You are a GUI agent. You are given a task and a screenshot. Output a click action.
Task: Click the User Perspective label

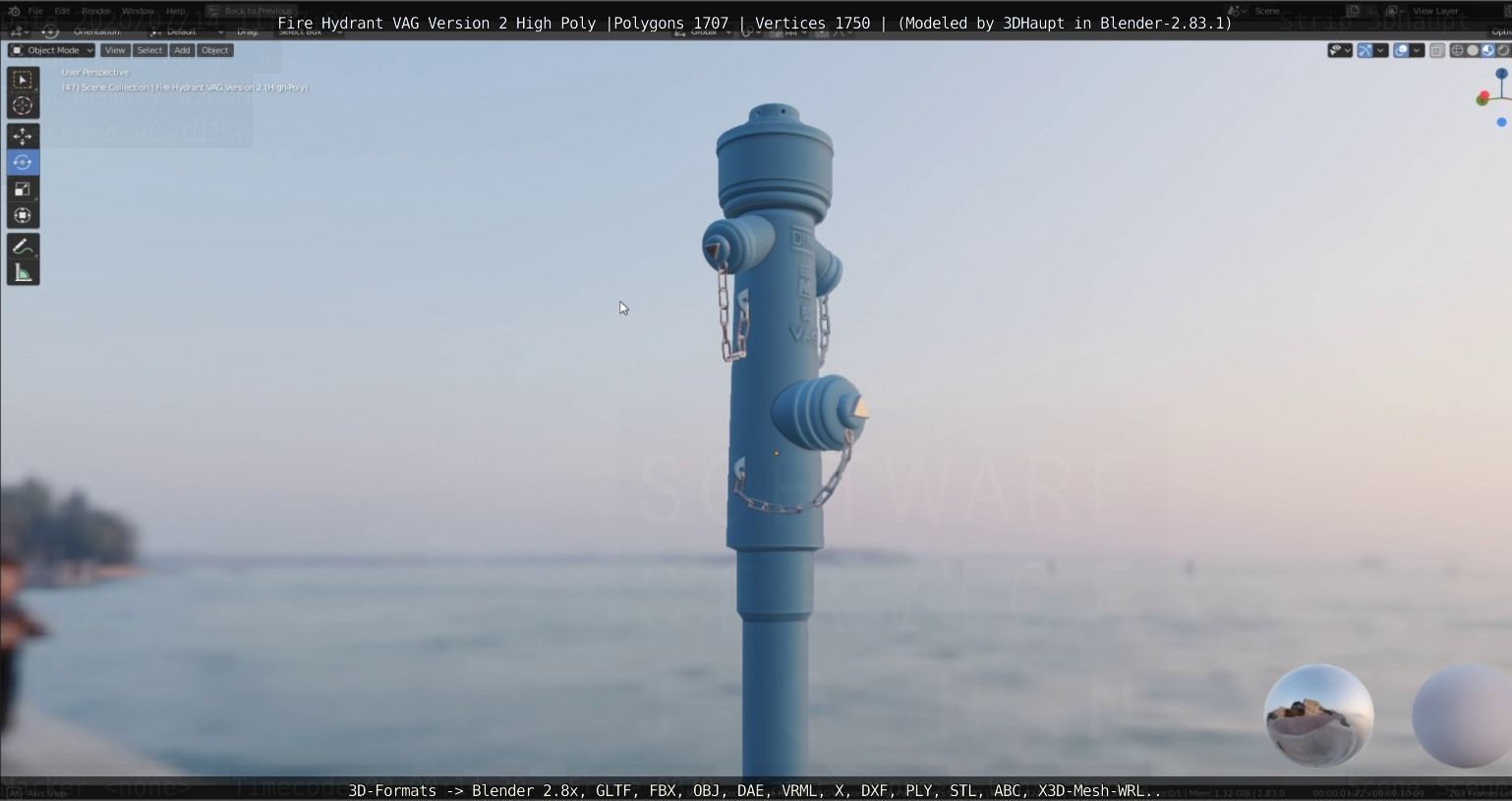95,72
